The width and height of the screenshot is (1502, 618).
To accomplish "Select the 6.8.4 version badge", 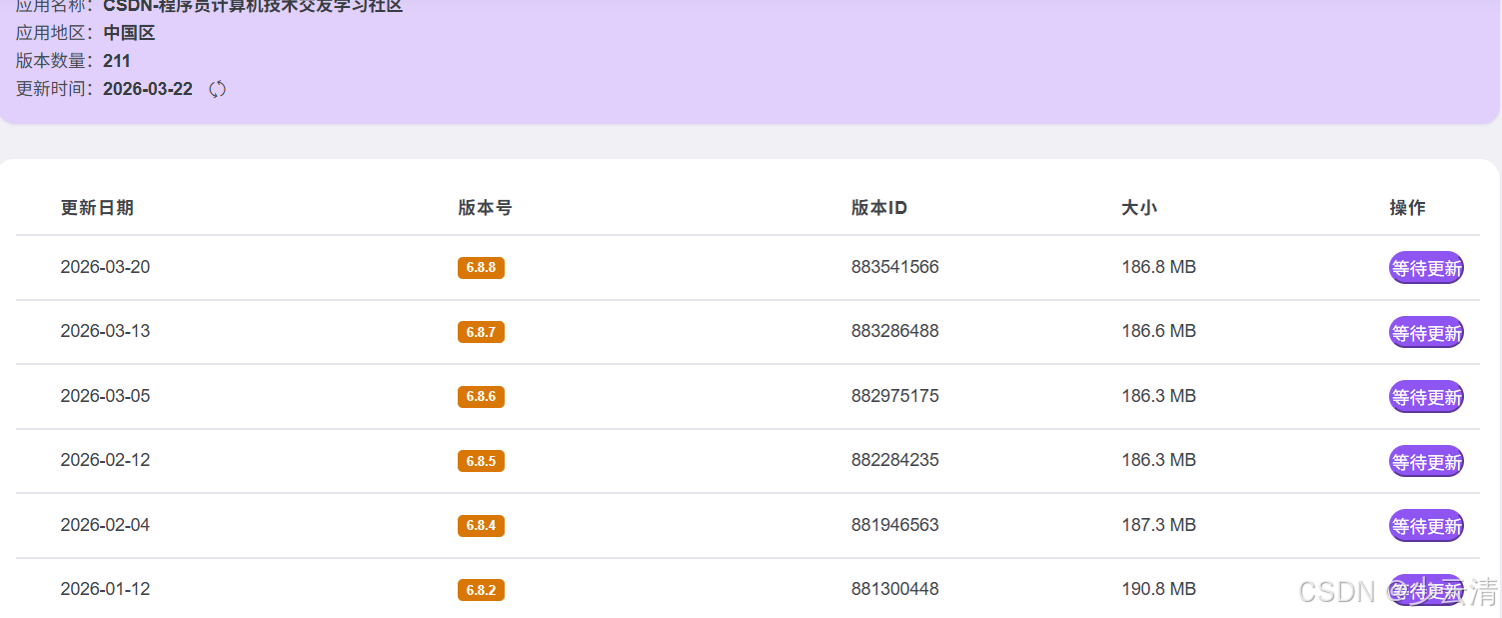I will (x=481, y=525).
